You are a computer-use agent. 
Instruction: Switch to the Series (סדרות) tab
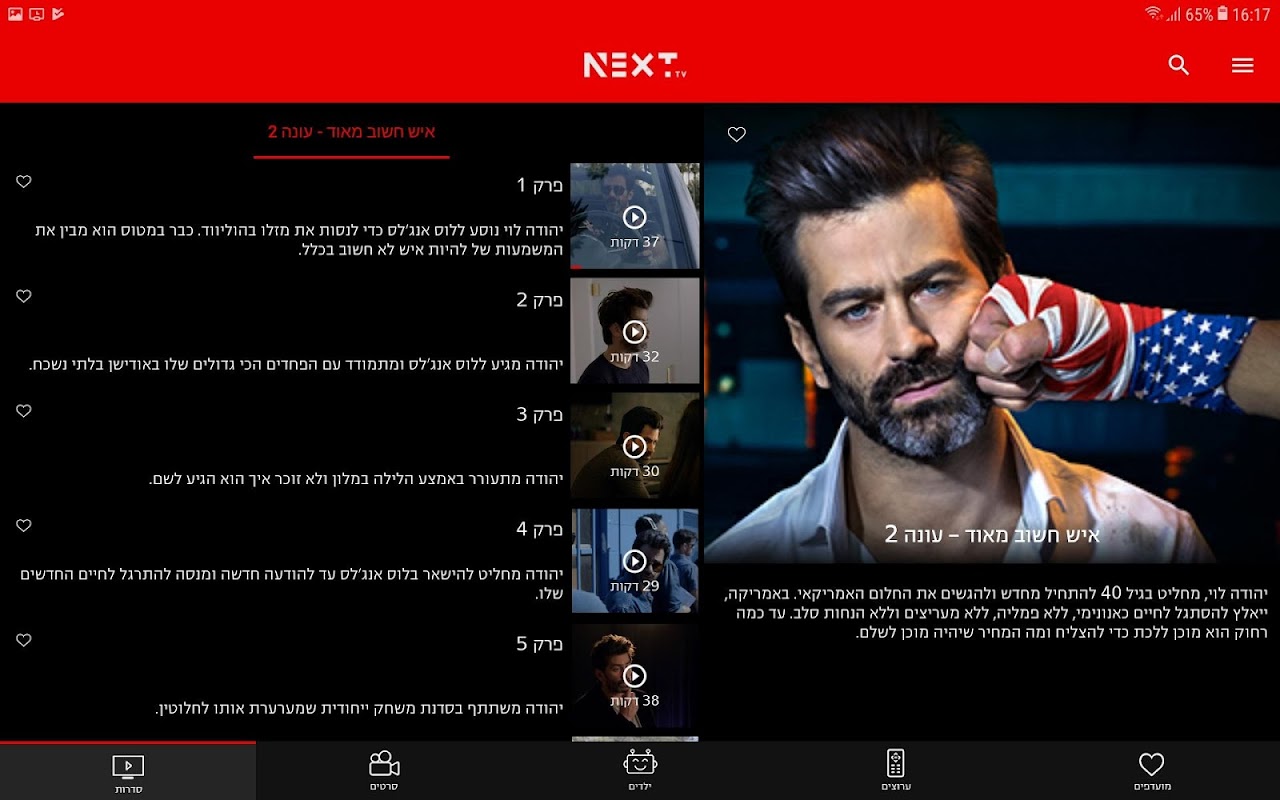[x=127, y=770]
